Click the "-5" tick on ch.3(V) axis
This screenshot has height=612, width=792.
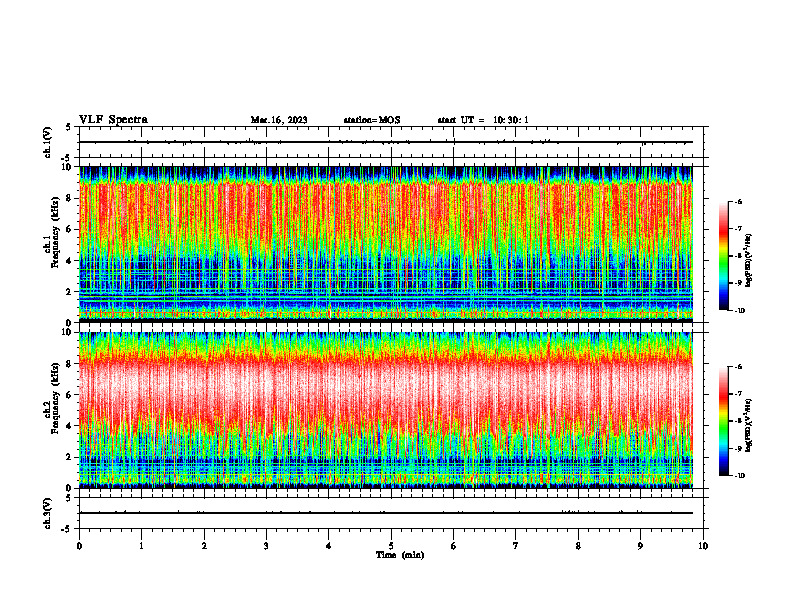(x=67, y=529)
